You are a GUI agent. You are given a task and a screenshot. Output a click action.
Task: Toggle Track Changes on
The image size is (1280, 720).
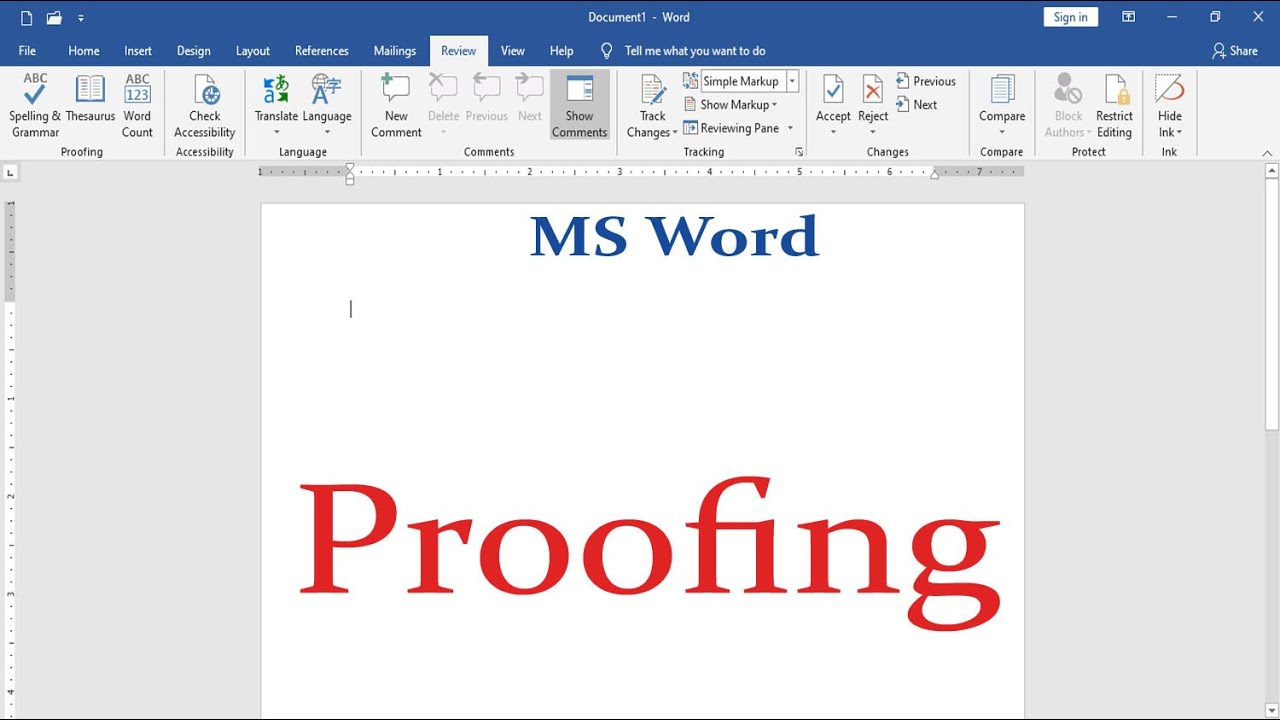point(653,98)
